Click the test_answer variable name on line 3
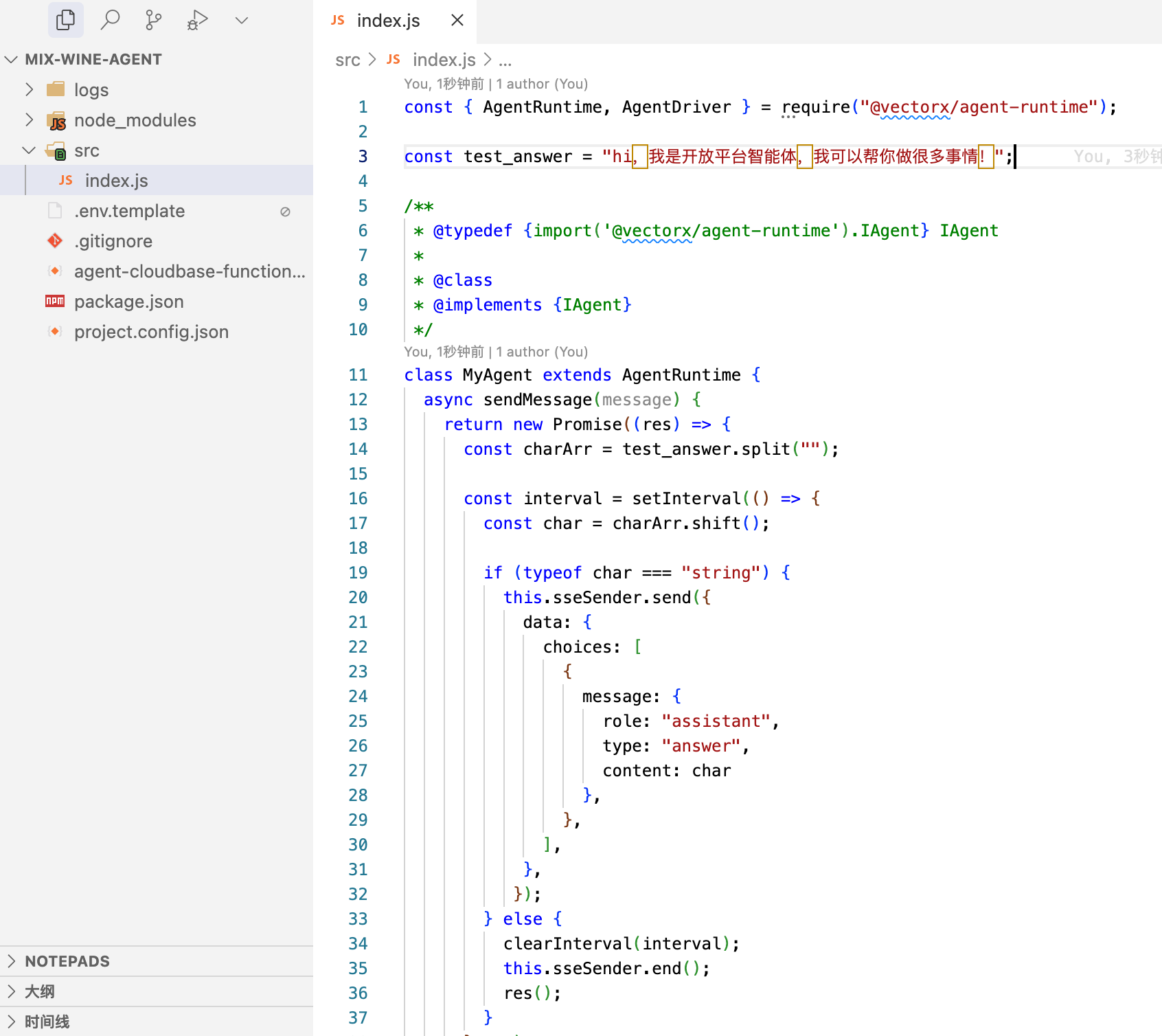This screenshot has height=1036, width=1162. click(518, 157)
